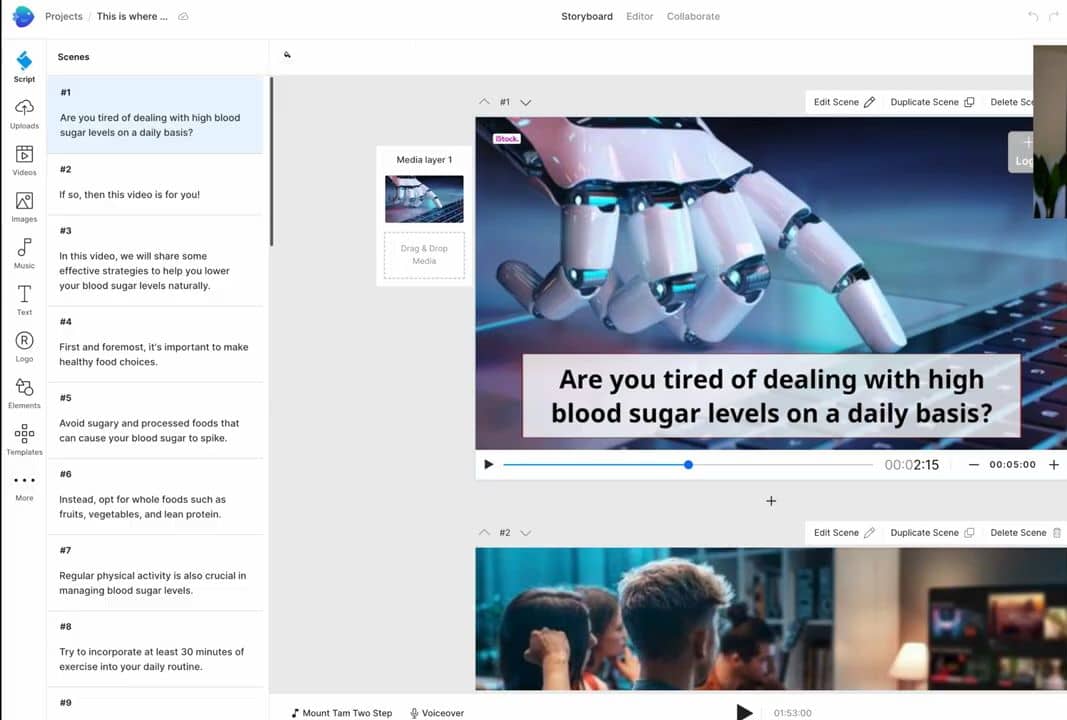The height and width of the screenshot is (720, 1067).
Task: Open the Templates panel icon
Action: 24,434
